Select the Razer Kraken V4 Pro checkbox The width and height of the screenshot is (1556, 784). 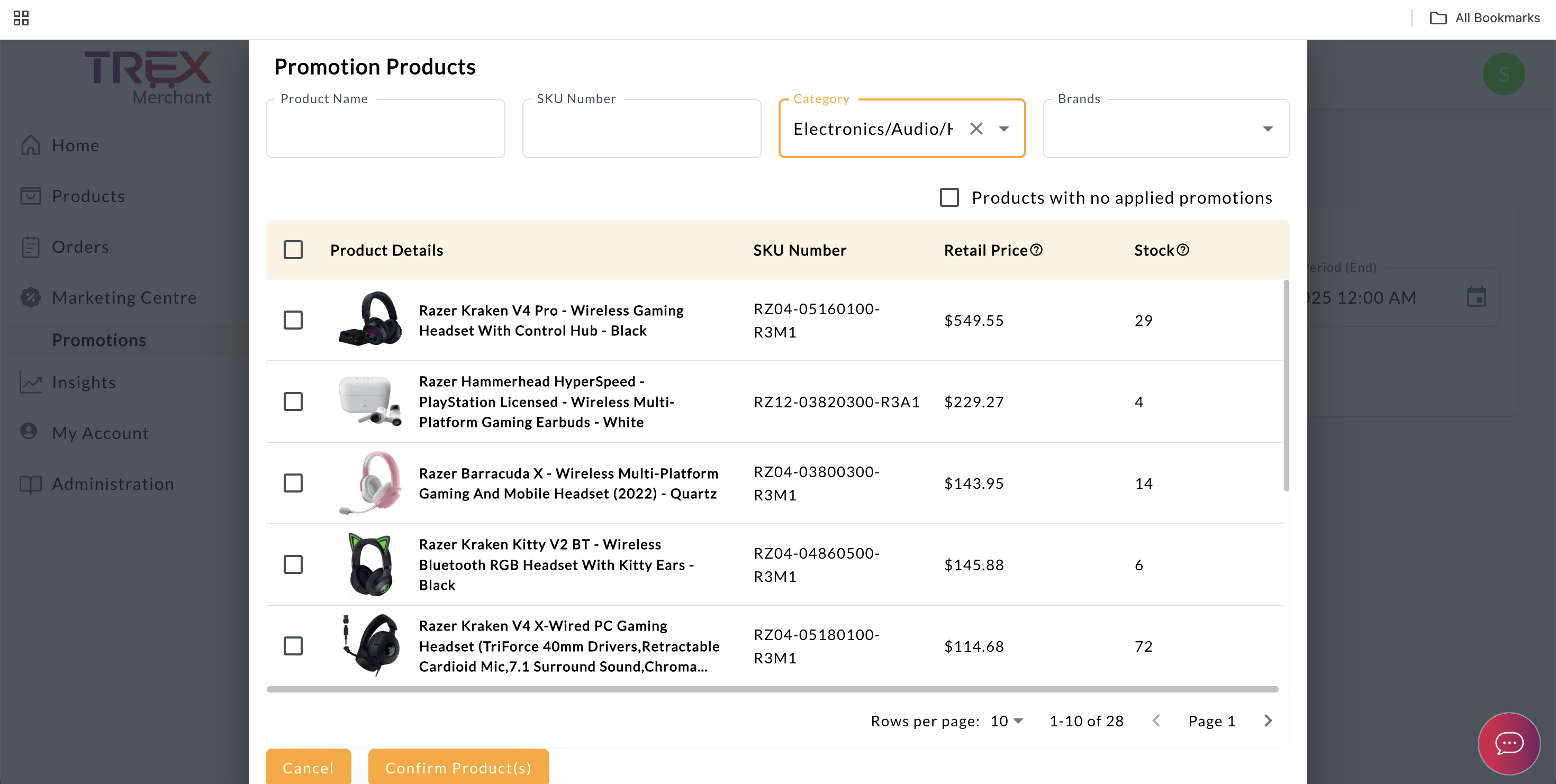[293, 320]
